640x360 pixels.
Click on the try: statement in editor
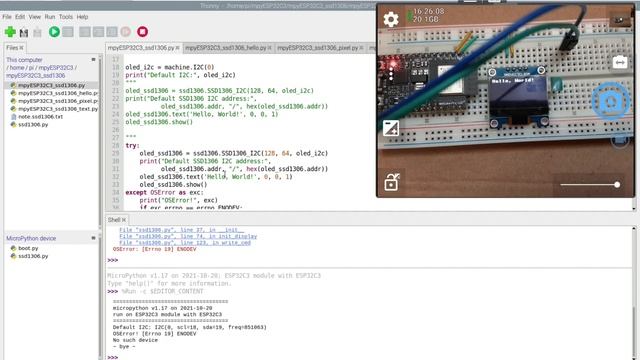tap(132, 145)
